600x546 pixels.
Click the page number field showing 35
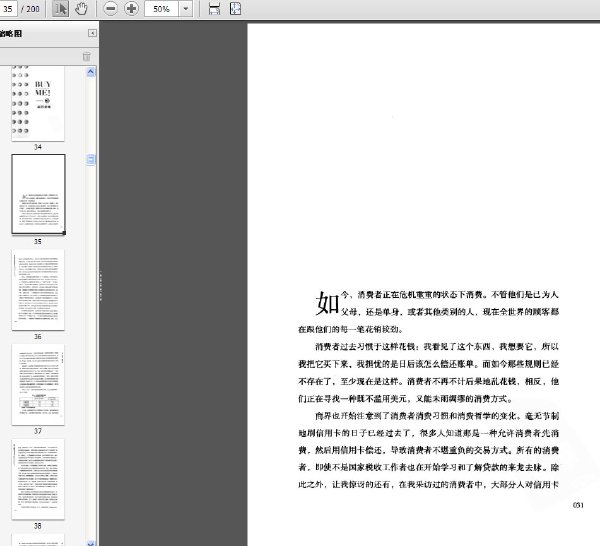tap(8, 8)
